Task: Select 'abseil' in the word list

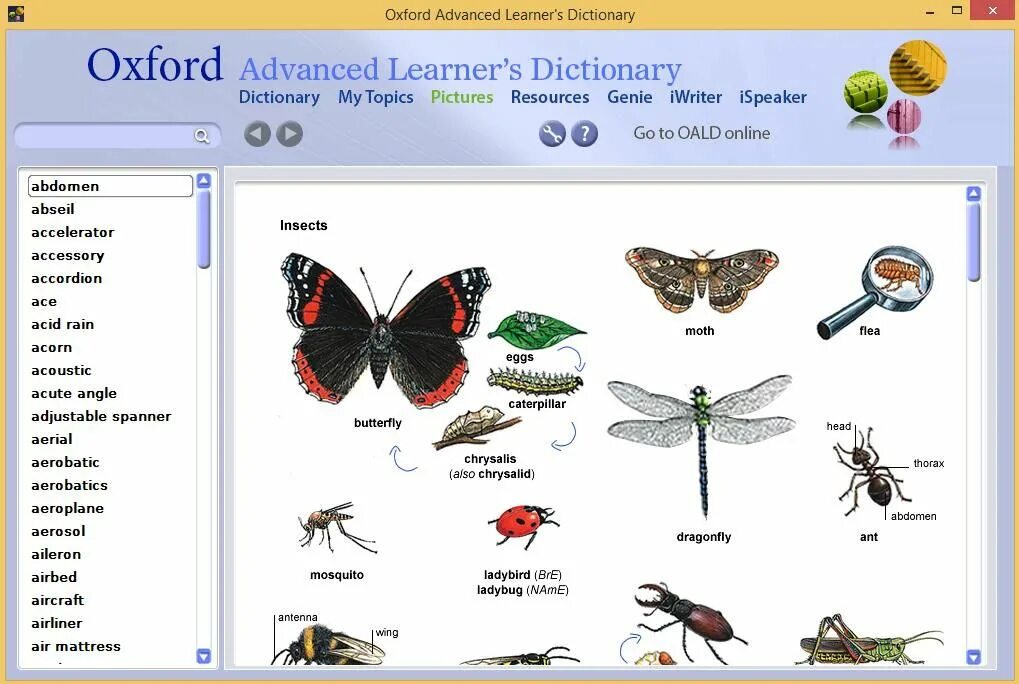Action: 53,209
